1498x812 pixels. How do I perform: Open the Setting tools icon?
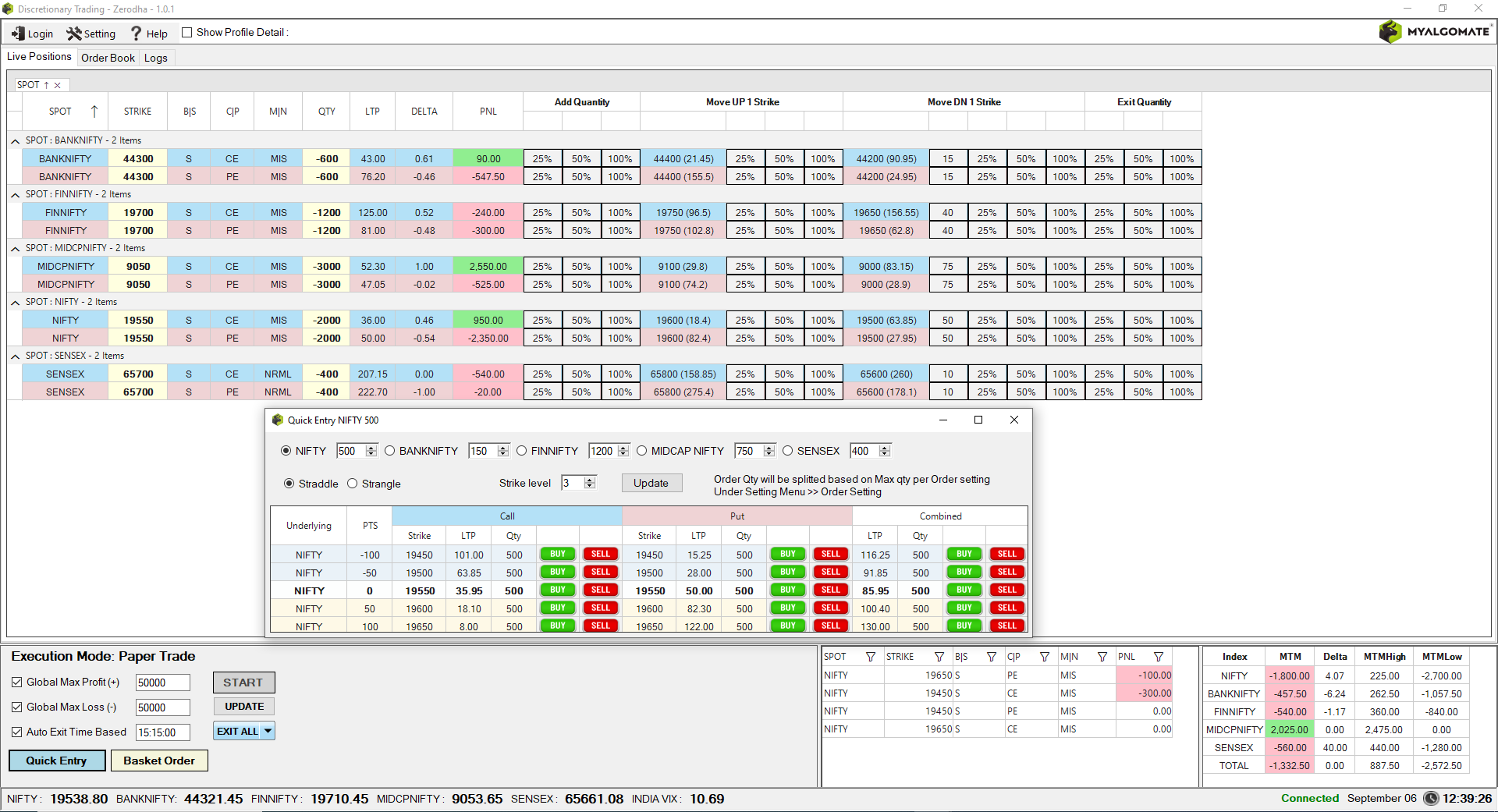coord(74,34)
